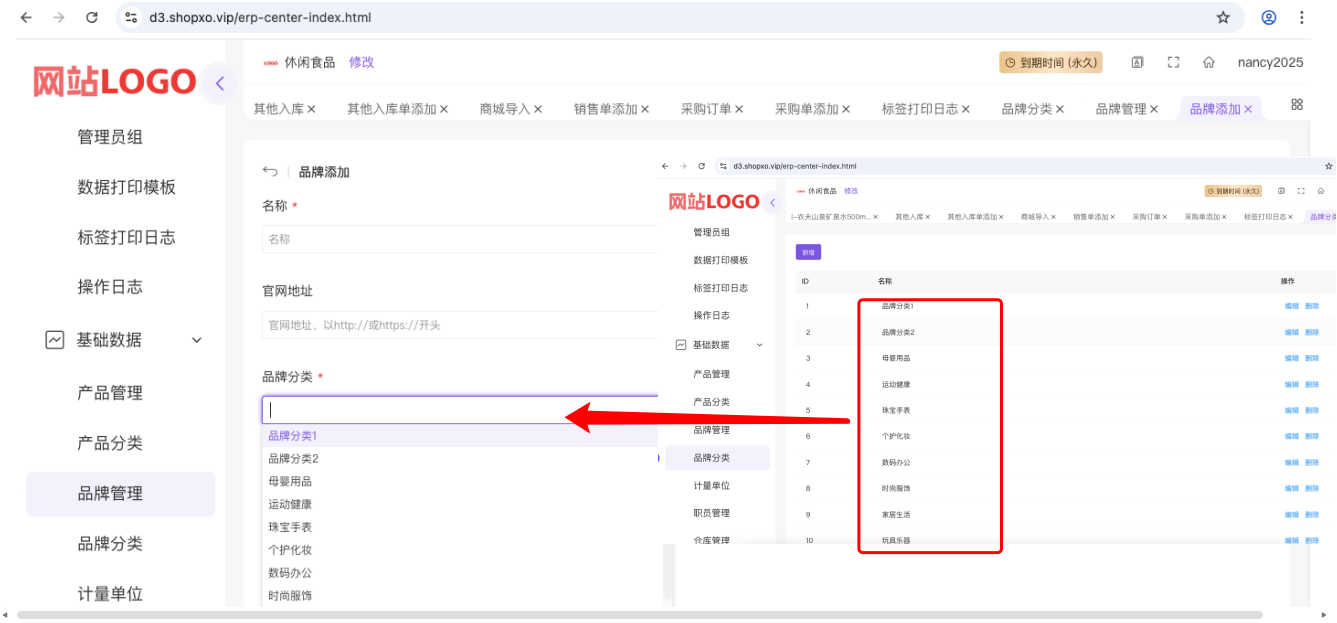Click 新增 button in the inset screenshot

tap(808, 252)
